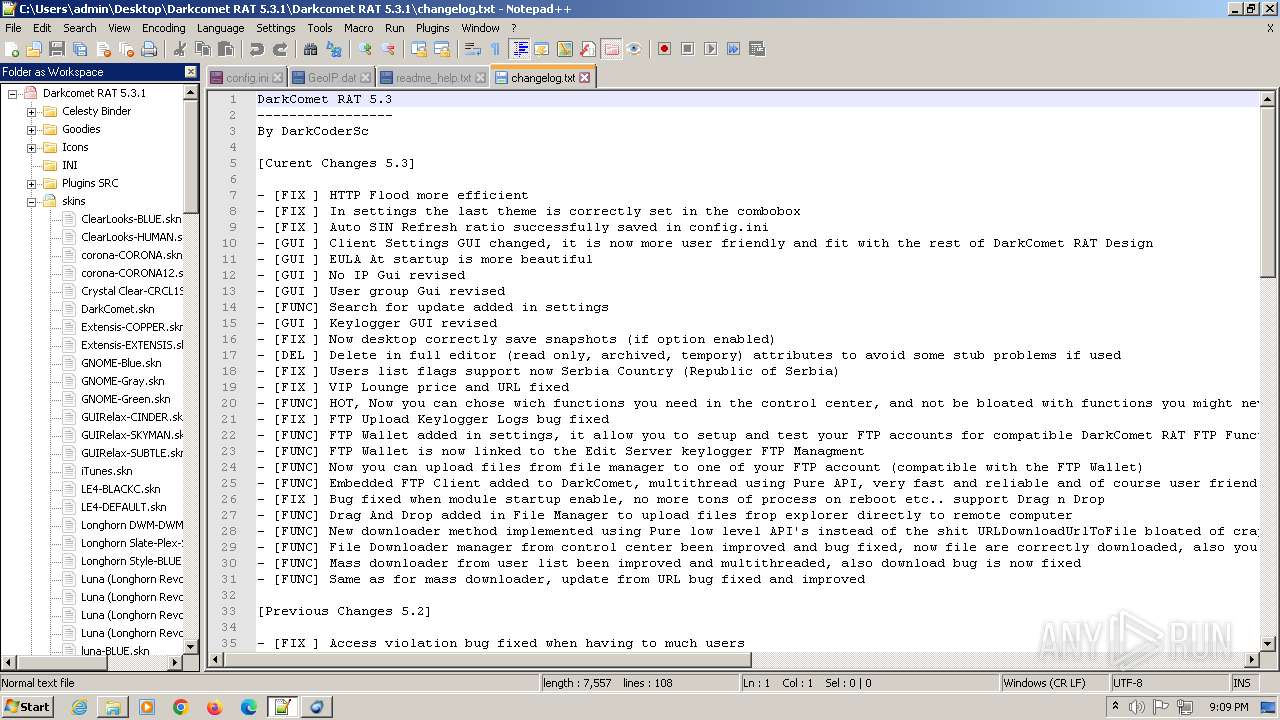This screenshot has width=1280, height=720.
Task: Open the Document Map panel icon
Action: [565, 49]
